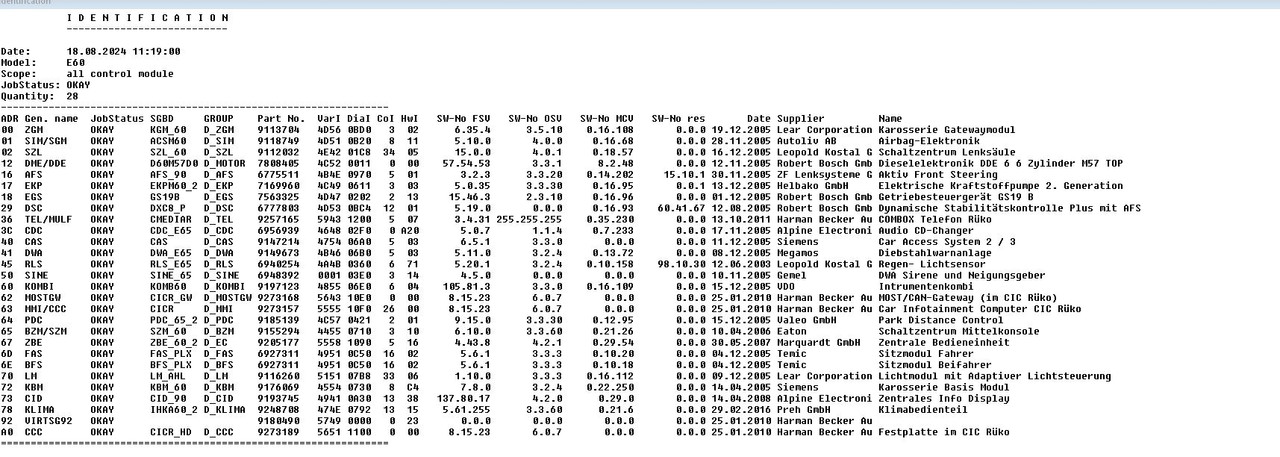Click the Model value 'E60'

tap(76, 62)
